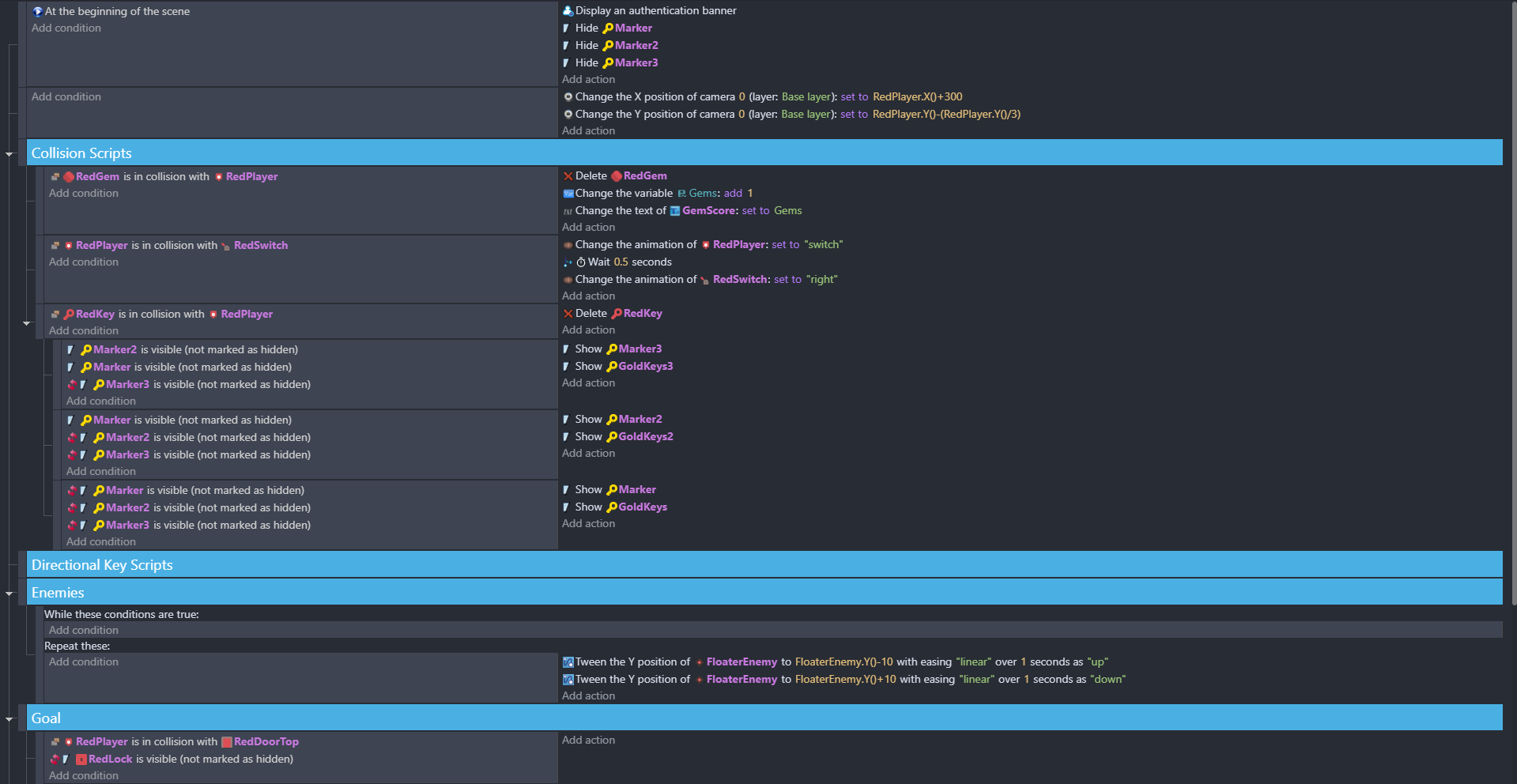Click the GoldKeys3 key icon
1517x784 pixels.
(612, 367)
